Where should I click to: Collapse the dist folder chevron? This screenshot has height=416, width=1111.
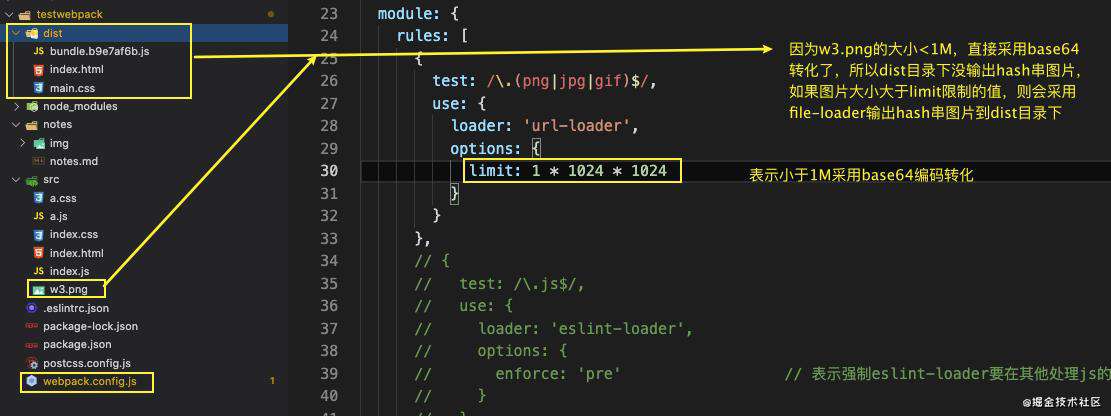point(16,33)
